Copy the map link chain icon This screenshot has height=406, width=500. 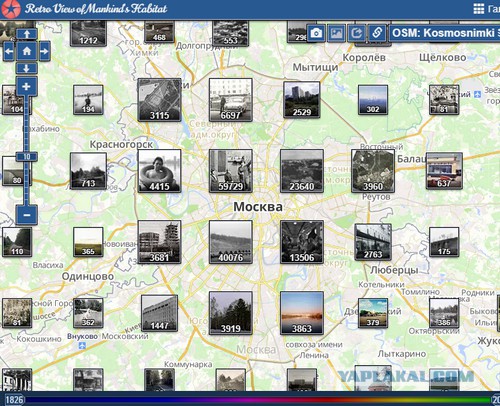[377, 33]
